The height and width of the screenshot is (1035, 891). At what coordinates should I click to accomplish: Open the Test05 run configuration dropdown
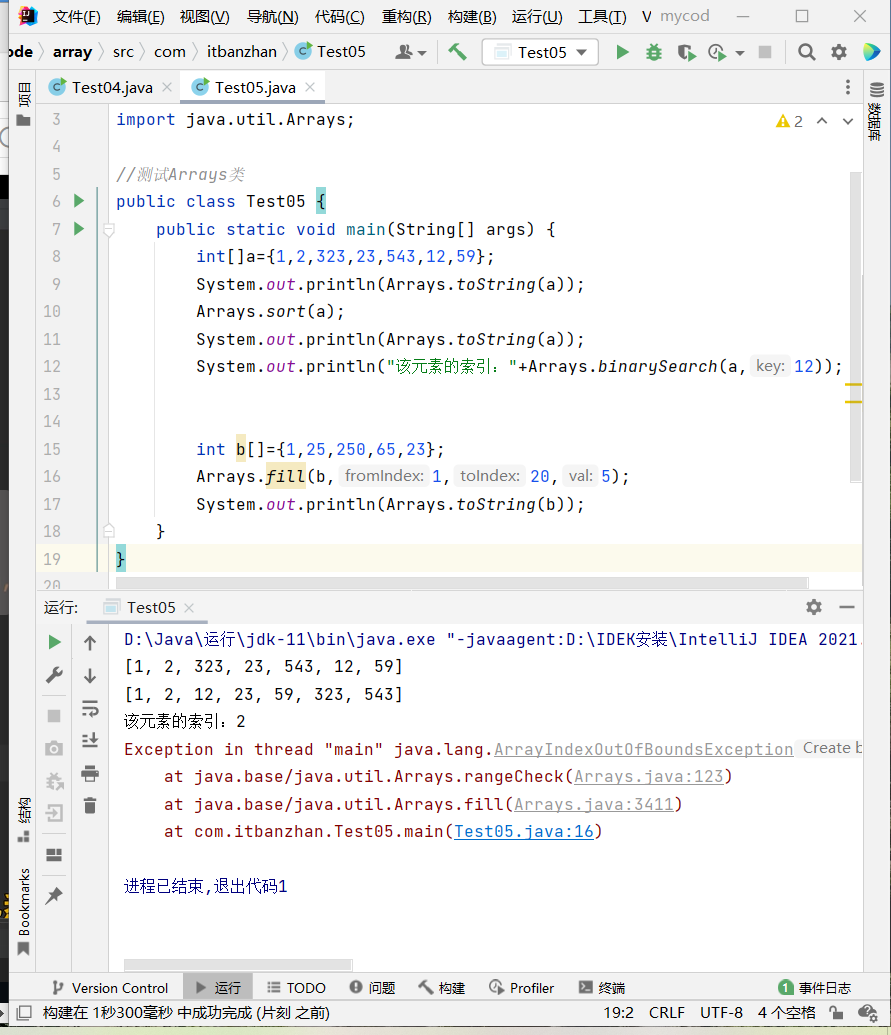click(x=541, y=52)
